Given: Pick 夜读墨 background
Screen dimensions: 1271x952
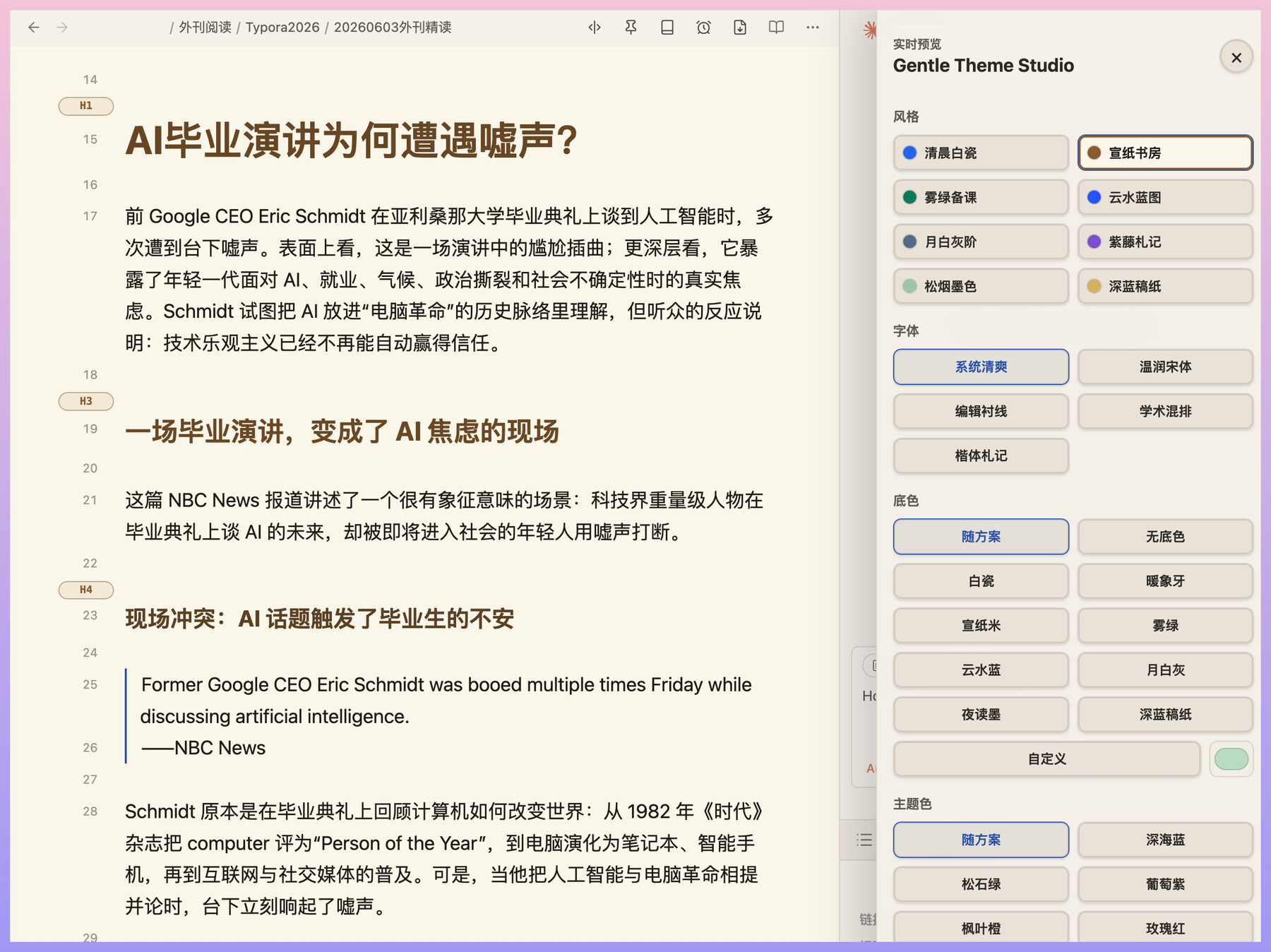Looking at the screenshot, I should pyautogui.click(x=981, y=715).
